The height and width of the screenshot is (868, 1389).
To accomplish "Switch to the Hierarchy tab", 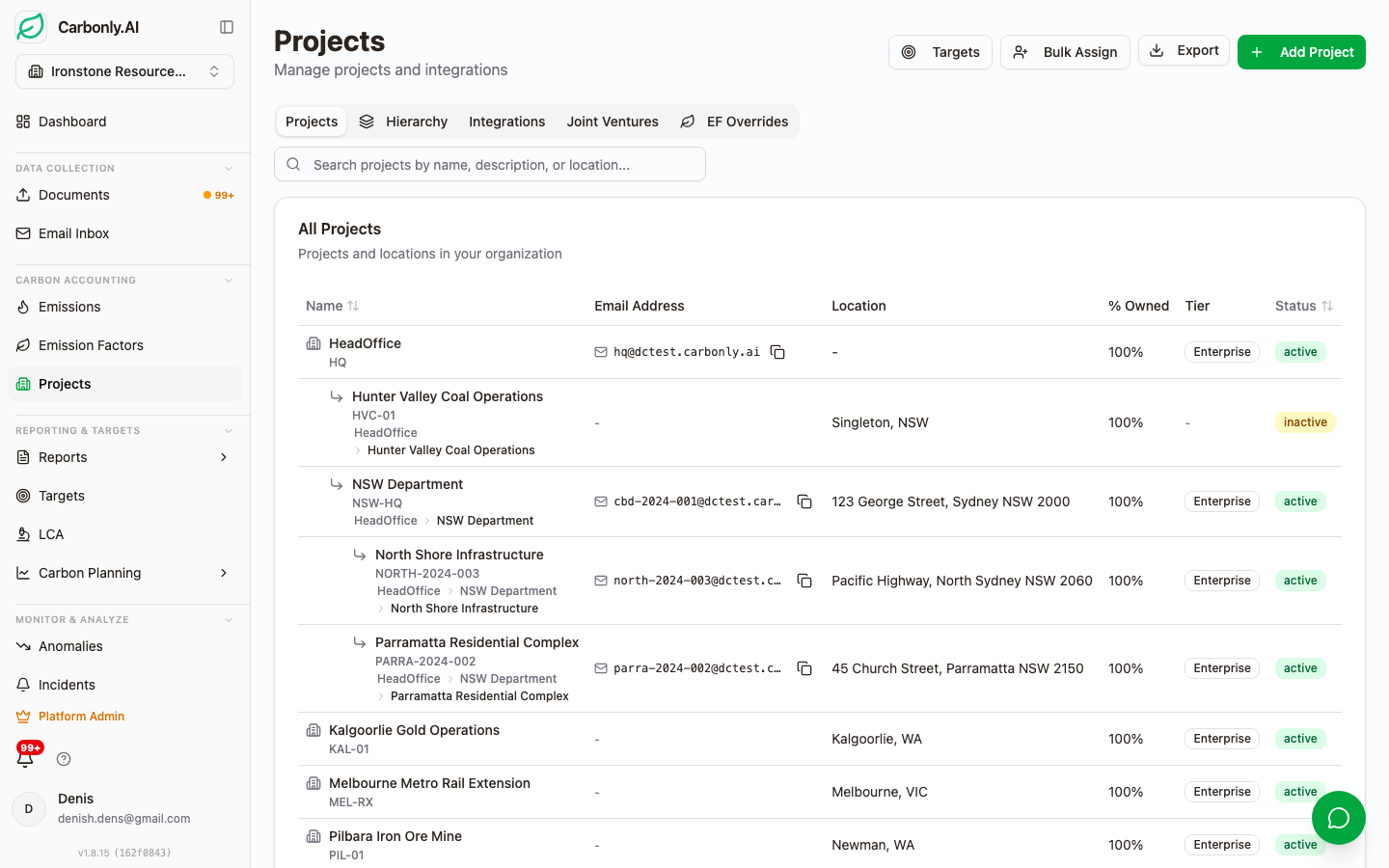I will (x=403, y=122).
